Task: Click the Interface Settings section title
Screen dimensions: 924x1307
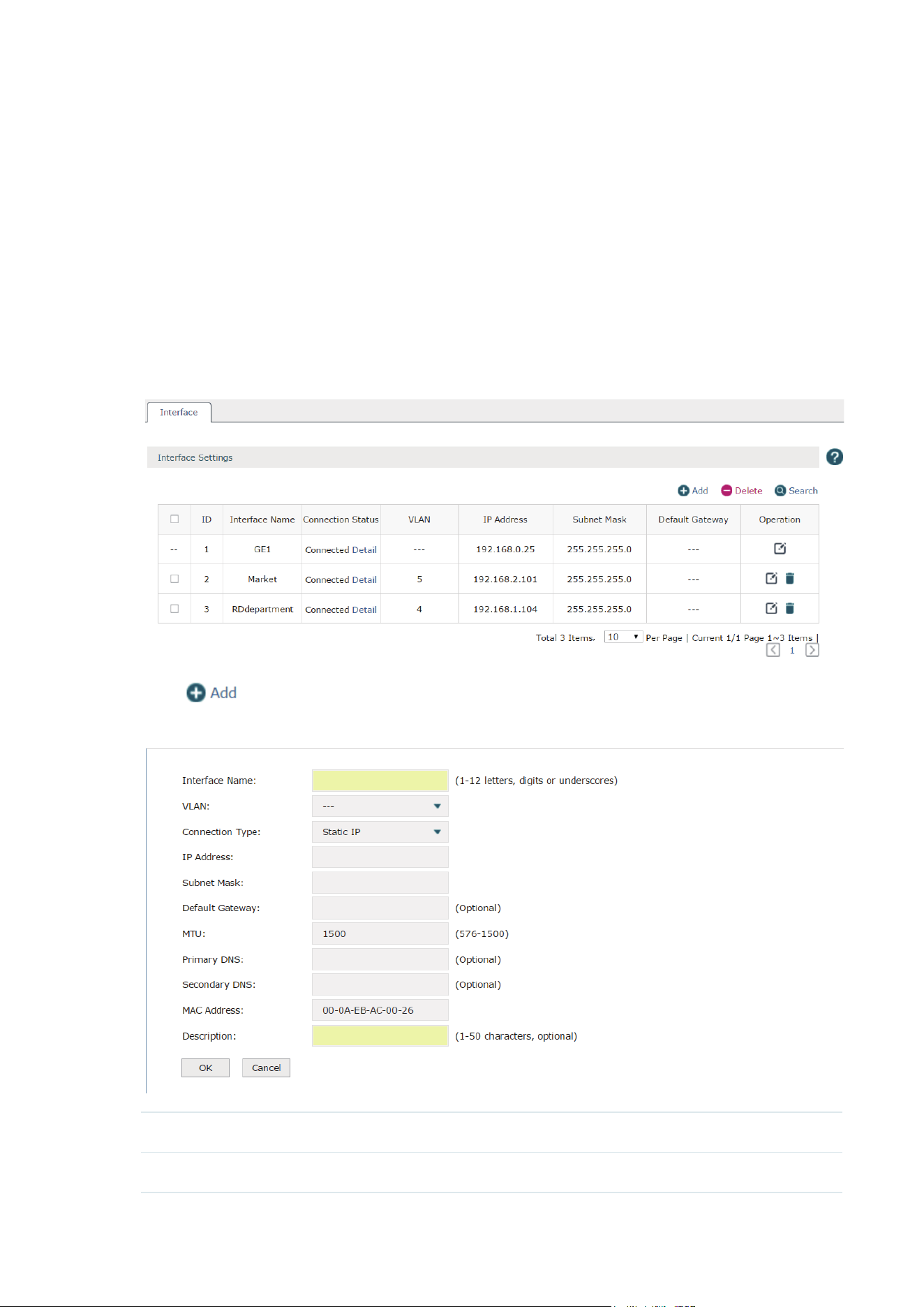Action: (195, 458)
